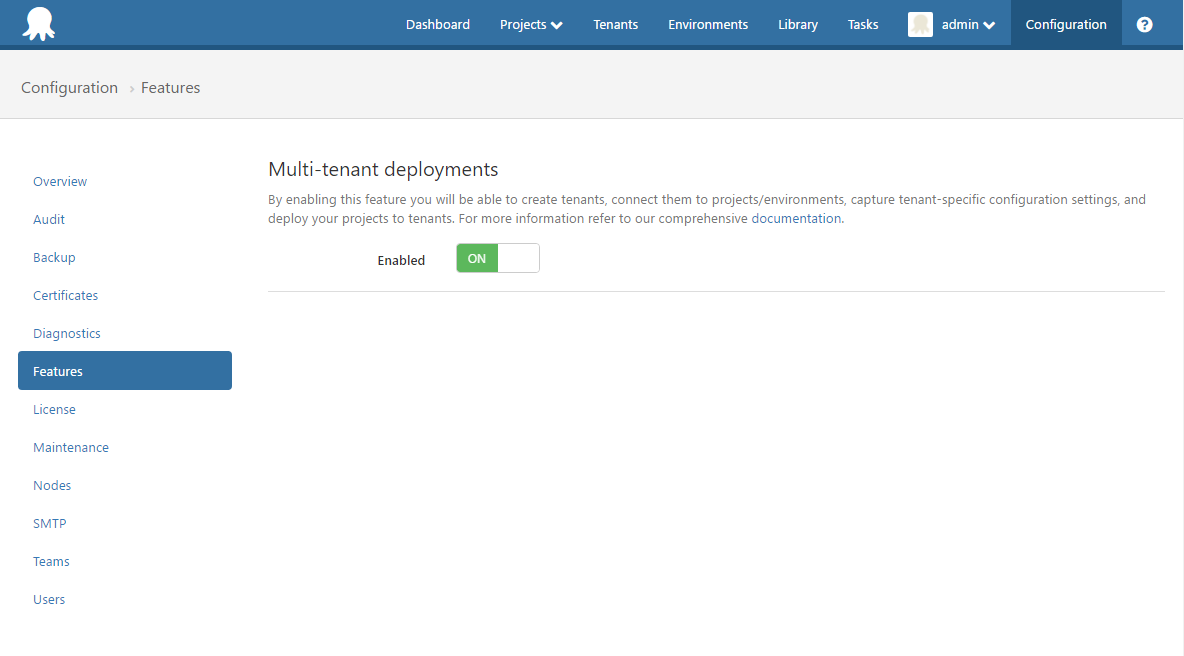Viewport: 1184px width, 656px height.
Task: Open the Library section
Action: coord(797,24)
